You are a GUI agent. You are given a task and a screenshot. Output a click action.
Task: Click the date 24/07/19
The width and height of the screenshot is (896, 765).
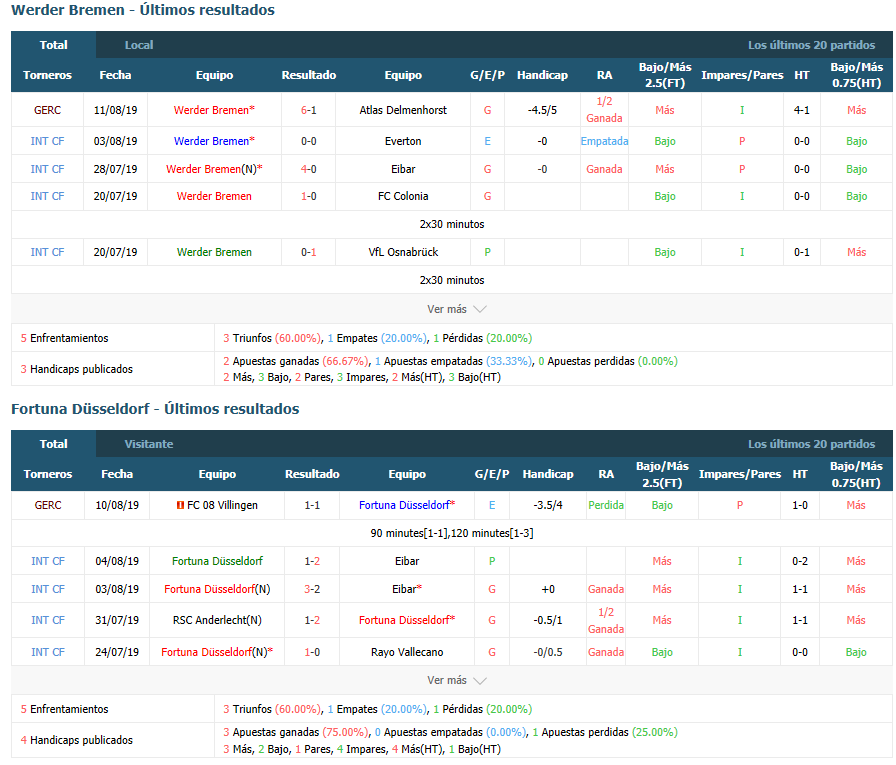(117, 652)
